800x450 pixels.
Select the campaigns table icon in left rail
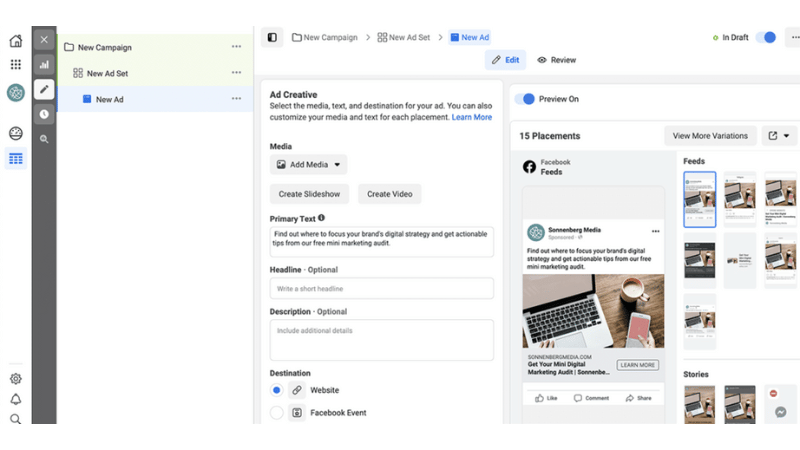click(x=16, y=159)
